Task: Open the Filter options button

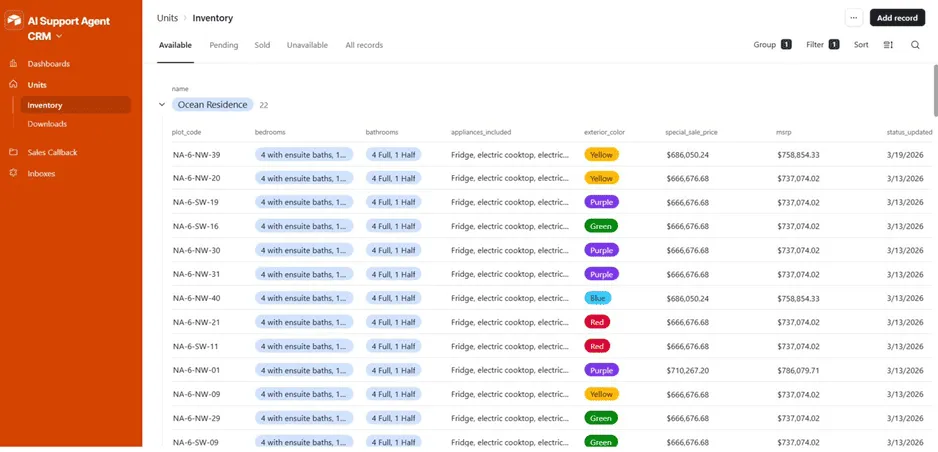Action: 823,45
